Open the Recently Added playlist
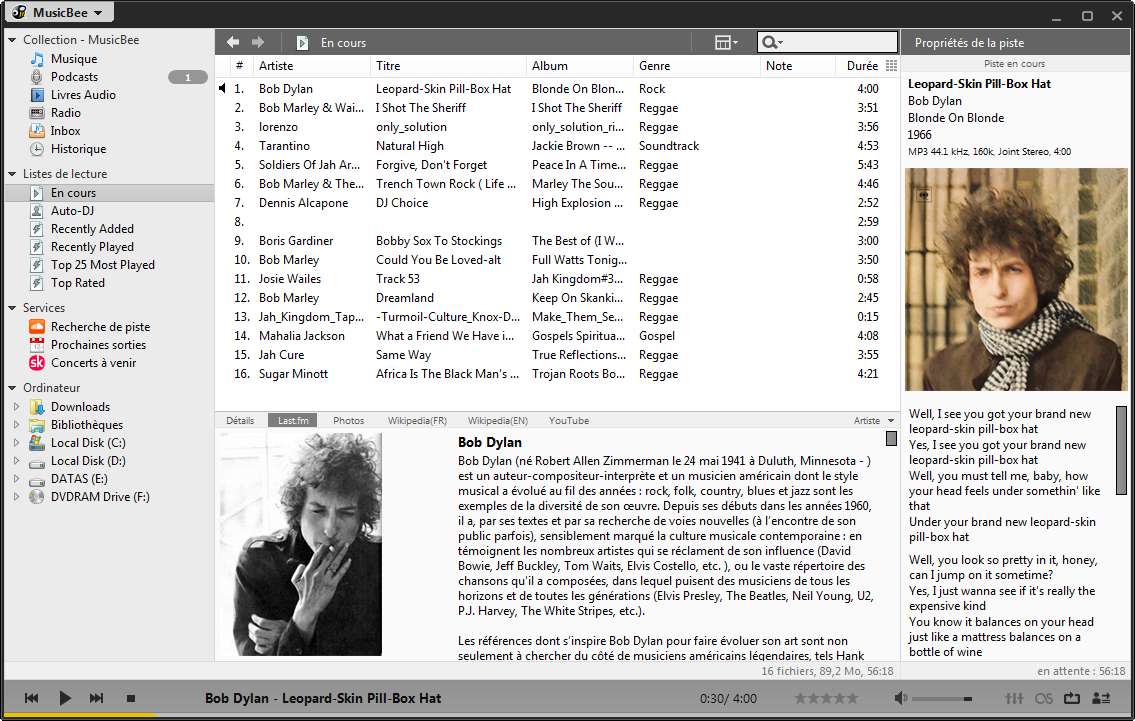 point(92,229)
